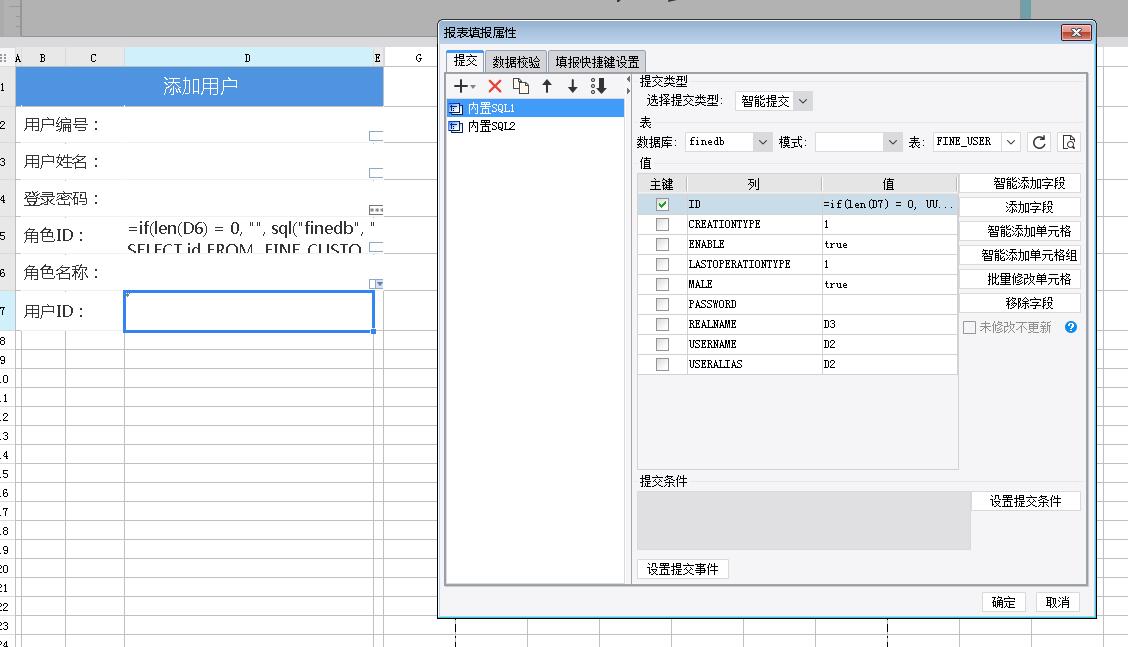Image resolution: width=1128 pixels, height=647 pixels.
Task: Click the 设置提交事件 button
Action: click(683, 570)
